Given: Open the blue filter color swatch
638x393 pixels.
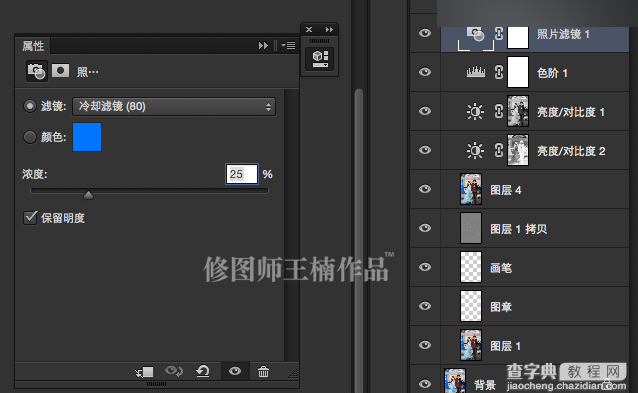Looking at the screenshot, I should (x=87, y=137).
